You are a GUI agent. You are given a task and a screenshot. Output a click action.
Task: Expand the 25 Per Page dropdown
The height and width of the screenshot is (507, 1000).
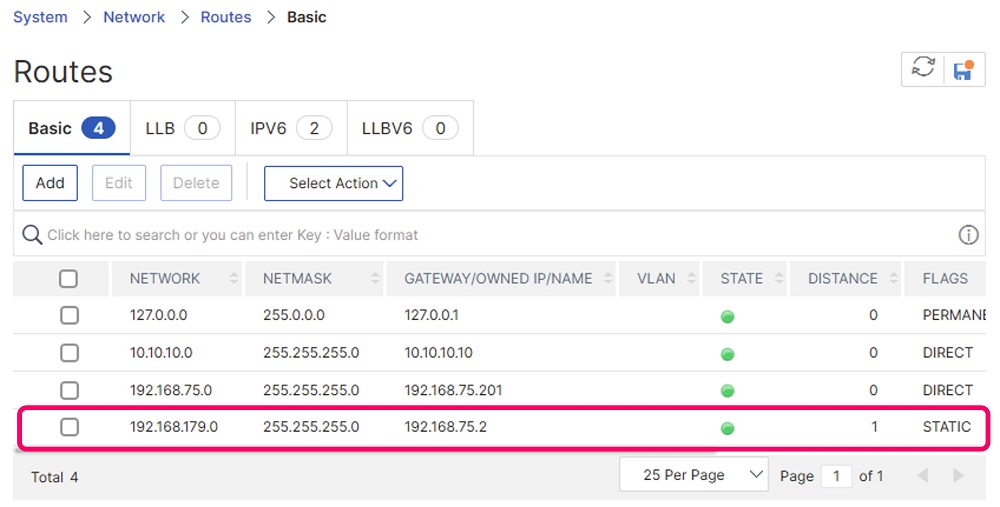tap(693, 475)
